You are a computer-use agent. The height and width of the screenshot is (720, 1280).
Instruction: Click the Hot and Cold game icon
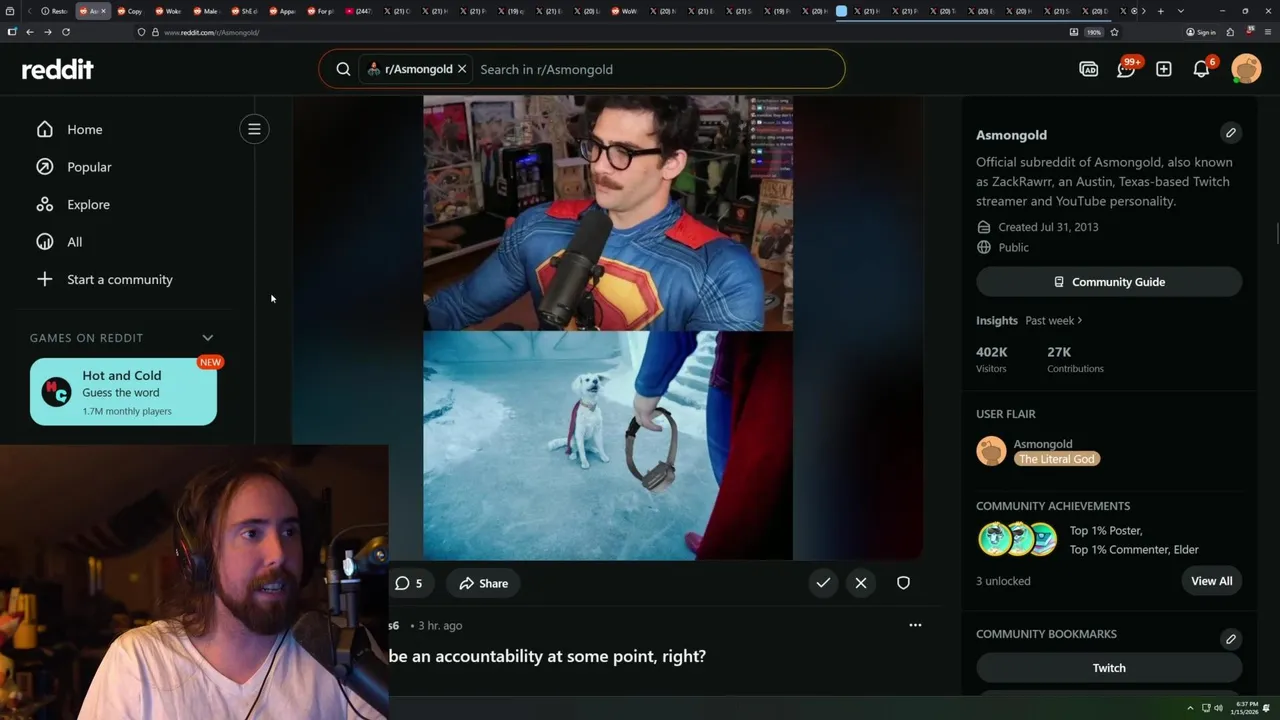pyautogui.click(x=56, y=392)
